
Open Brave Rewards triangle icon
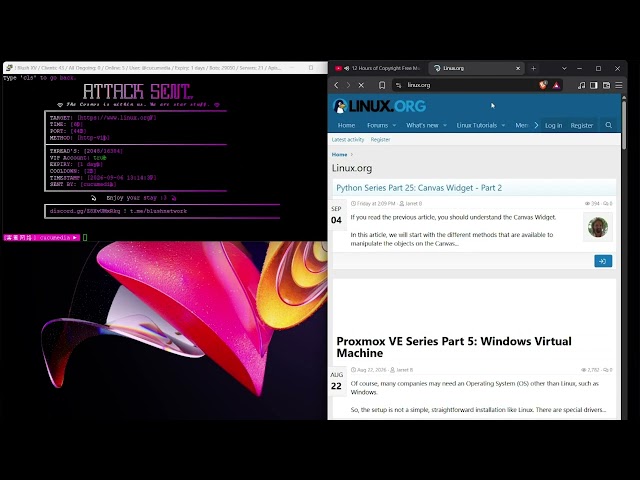pyautogui.click(x=556, y=85)
